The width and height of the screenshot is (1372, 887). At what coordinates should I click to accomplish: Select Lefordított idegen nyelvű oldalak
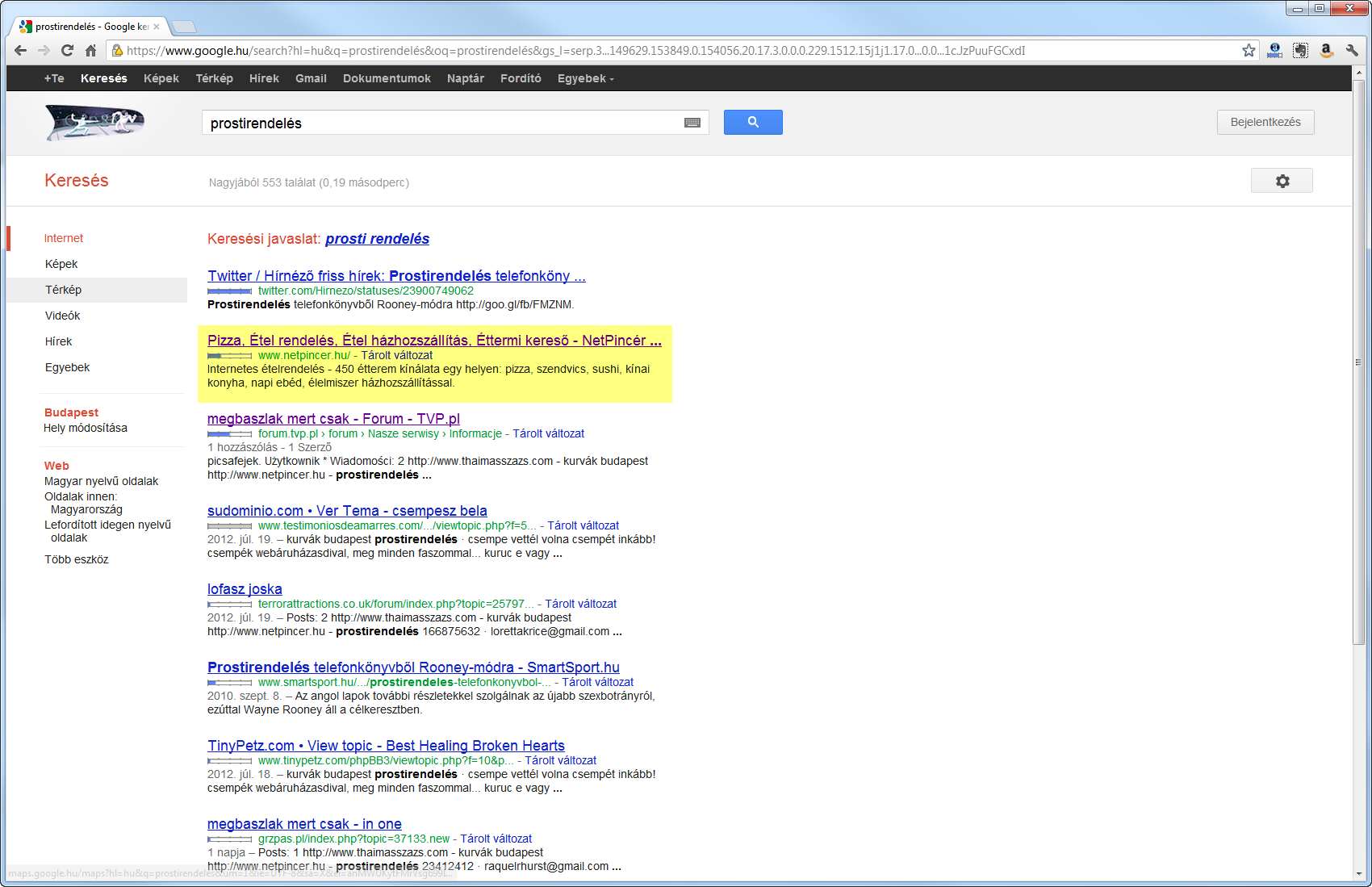tap(107, 531)
